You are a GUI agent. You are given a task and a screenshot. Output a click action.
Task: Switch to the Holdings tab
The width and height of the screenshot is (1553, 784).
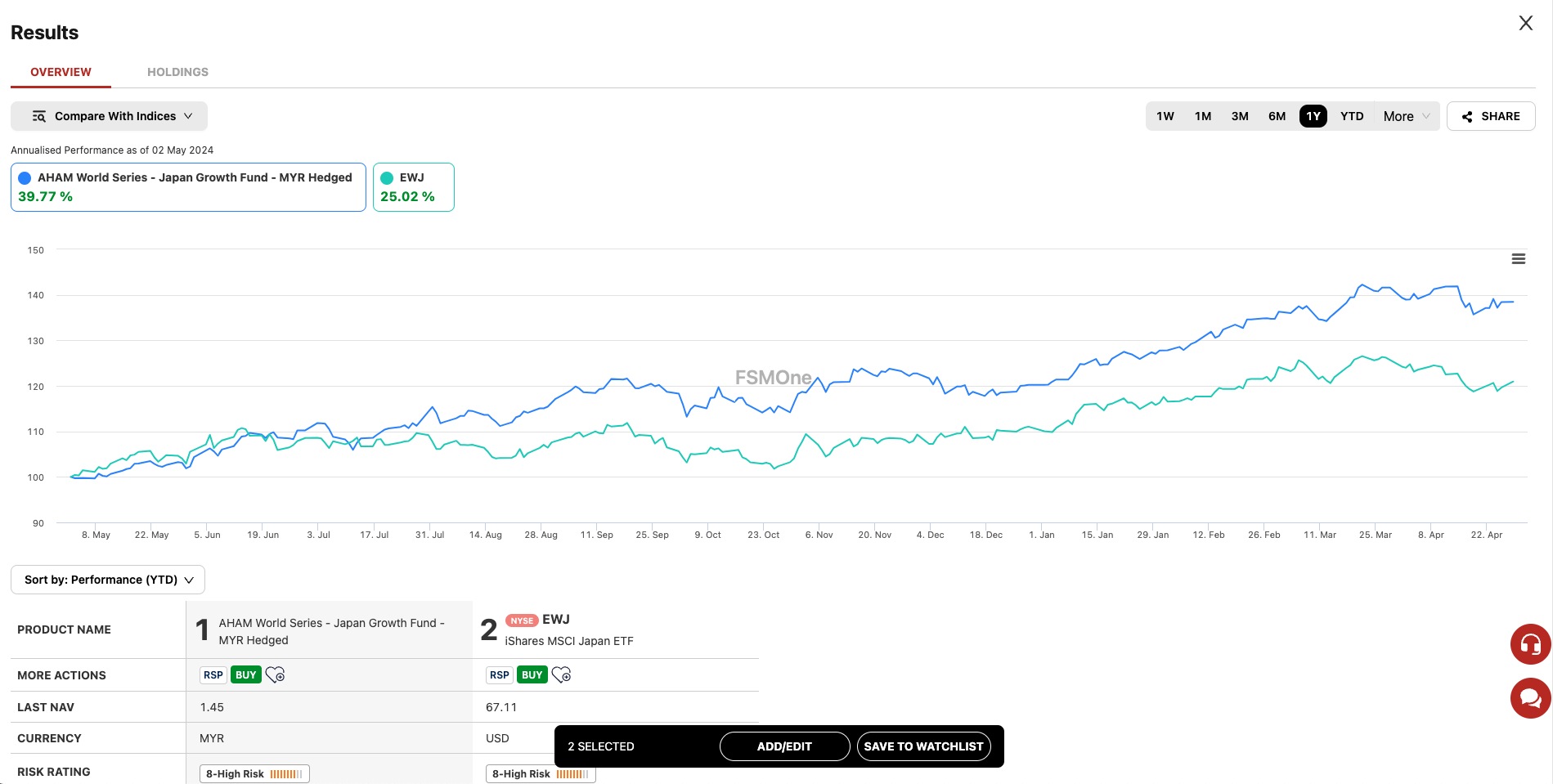point(177,72)
